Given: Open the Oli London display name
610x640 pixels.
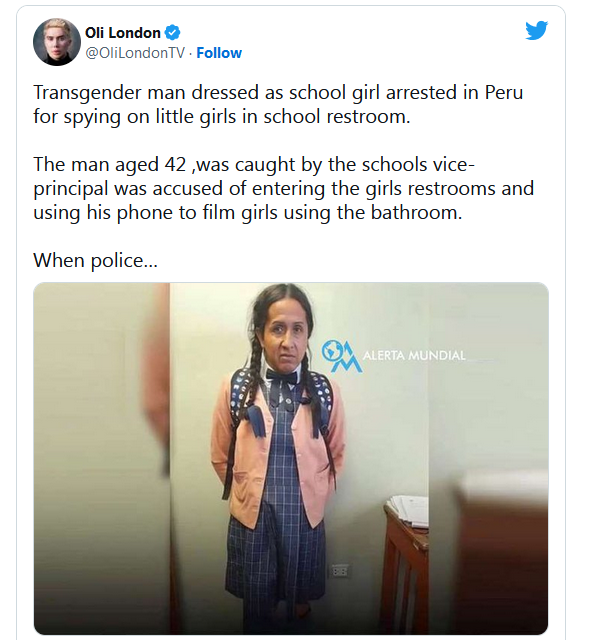Looking at the screenshot, I should pyautogui.click(x=122, y=33).
